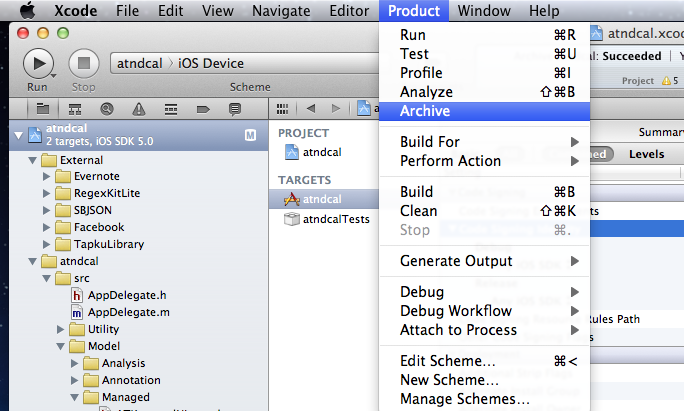This screenshot has width=684, height=411.
Task: Expand the Evernote group
Action: tap(46, 177)
